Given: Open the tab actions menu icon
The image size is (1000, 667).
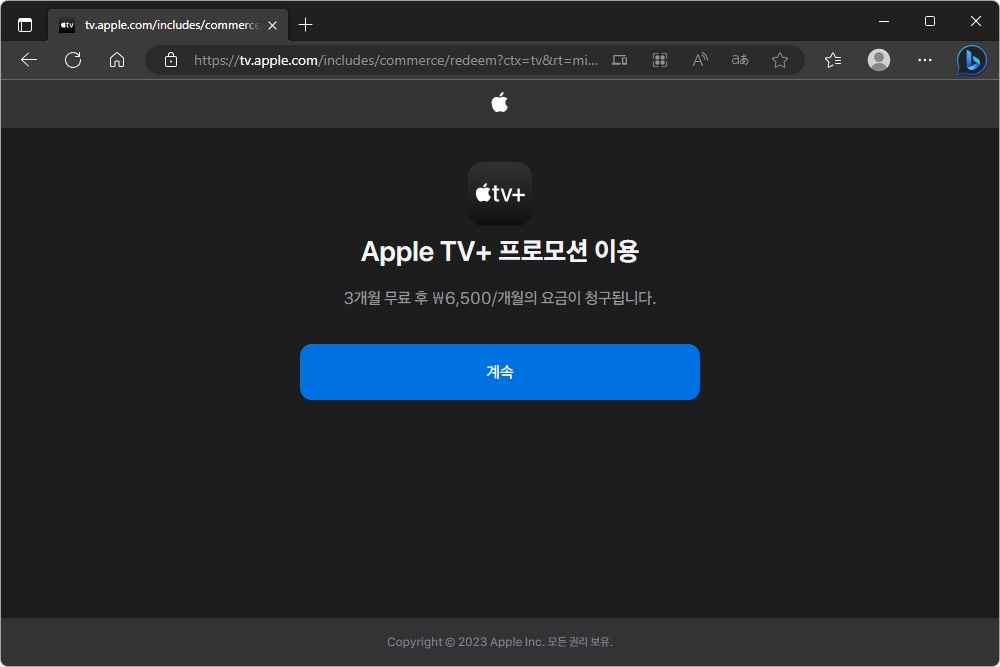Looking at the screenshot, I should pos(25,25).
